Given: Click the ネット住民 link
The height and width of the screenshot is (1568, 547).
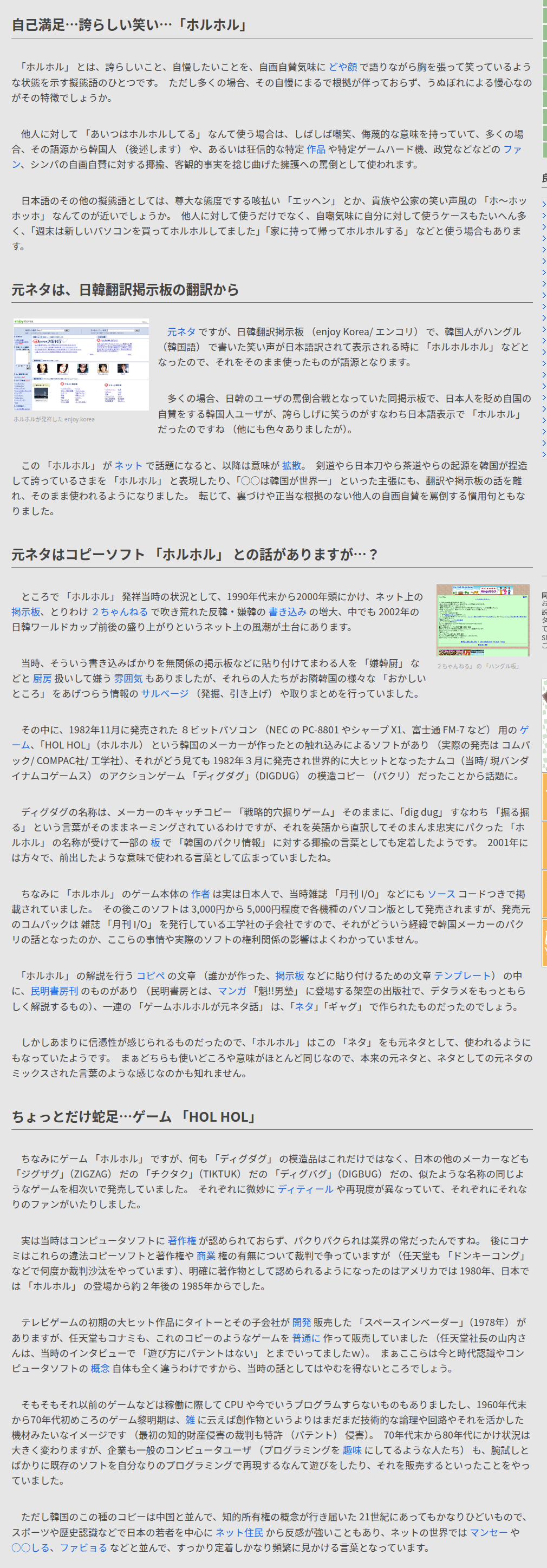Looking at the screenshot, I should tap(239, 1533).
